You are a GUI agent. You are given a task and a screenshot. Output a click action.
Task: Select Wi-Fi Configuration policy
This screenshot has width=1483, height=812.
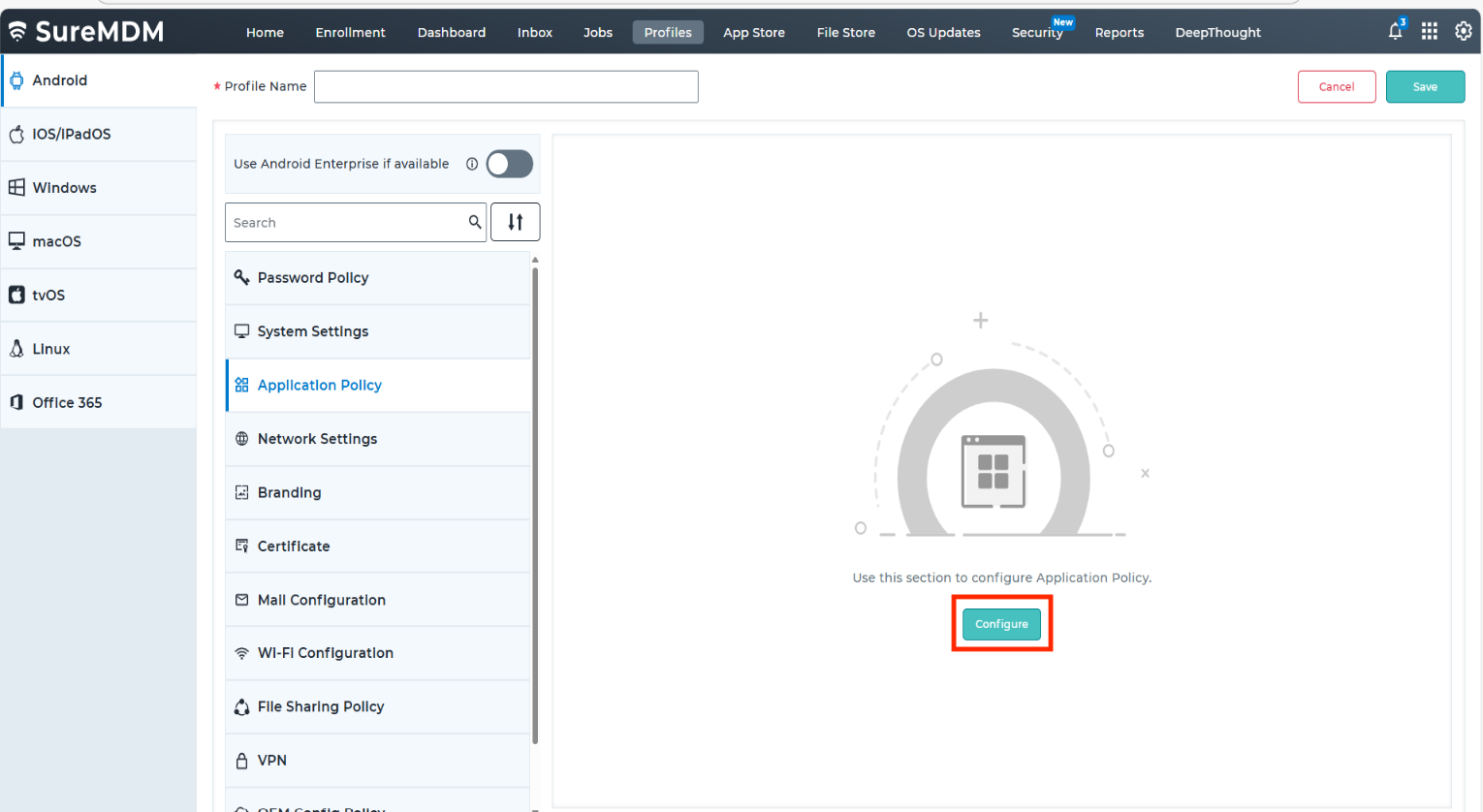[325, 653]
